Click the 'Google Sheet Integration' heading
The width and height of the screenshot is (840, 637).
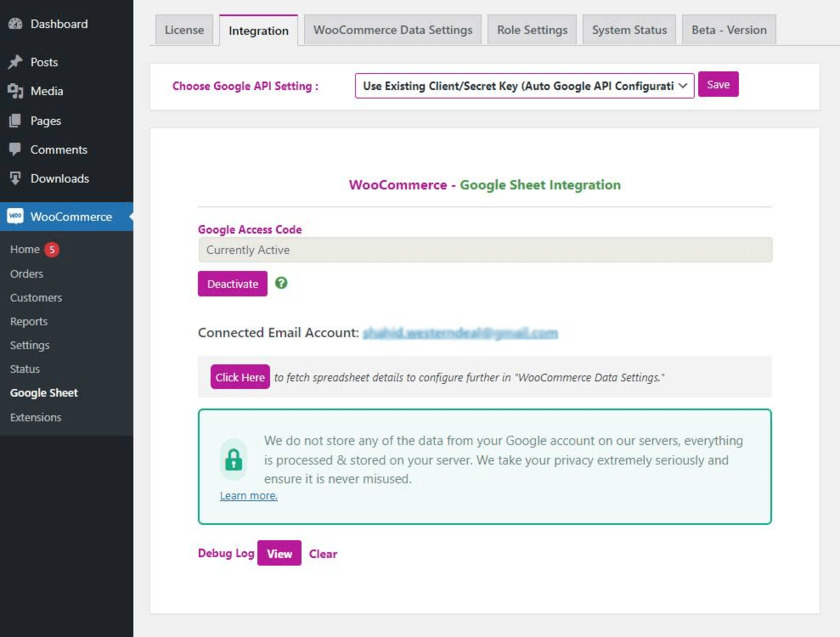(x=540, y=185)
